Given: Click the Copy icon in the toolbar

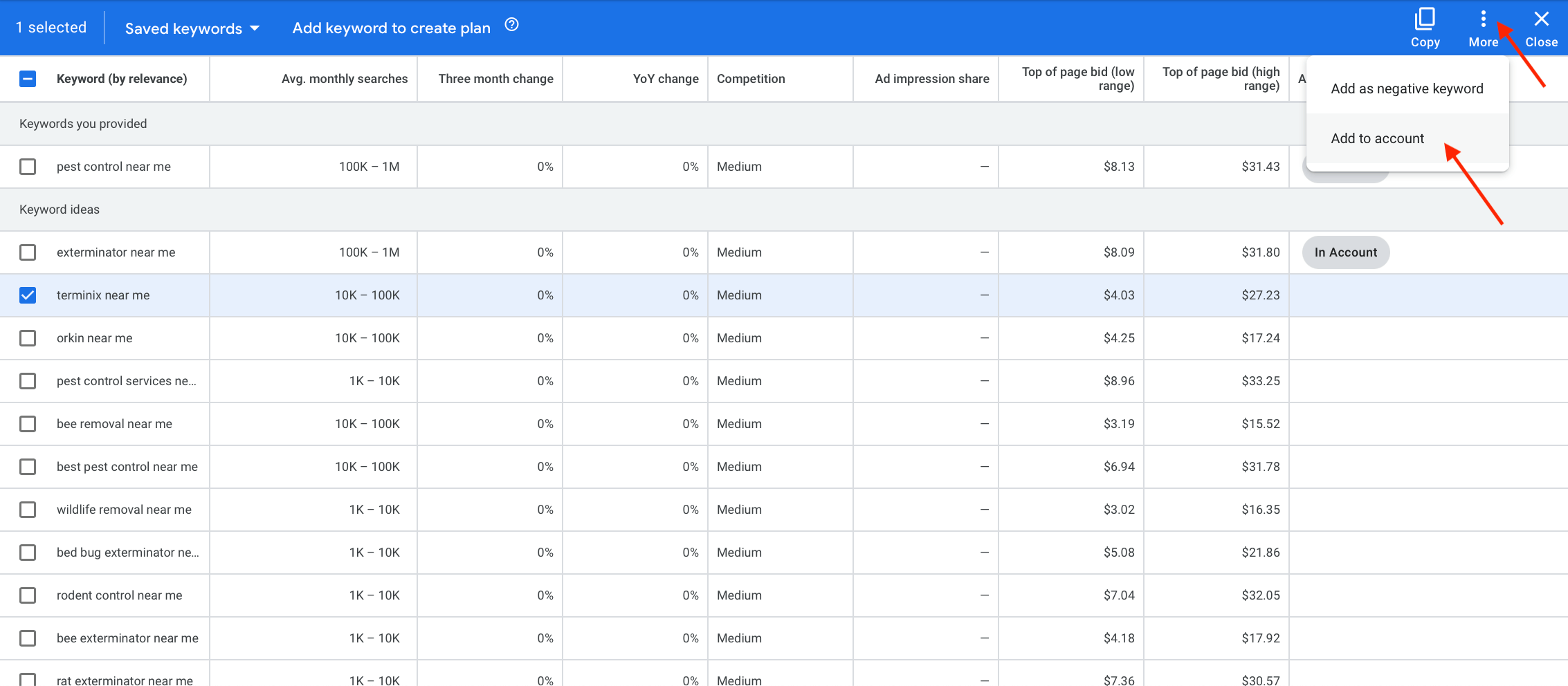Looking at the screenshot, I should pyautogui.click(x=1425, y=28).
